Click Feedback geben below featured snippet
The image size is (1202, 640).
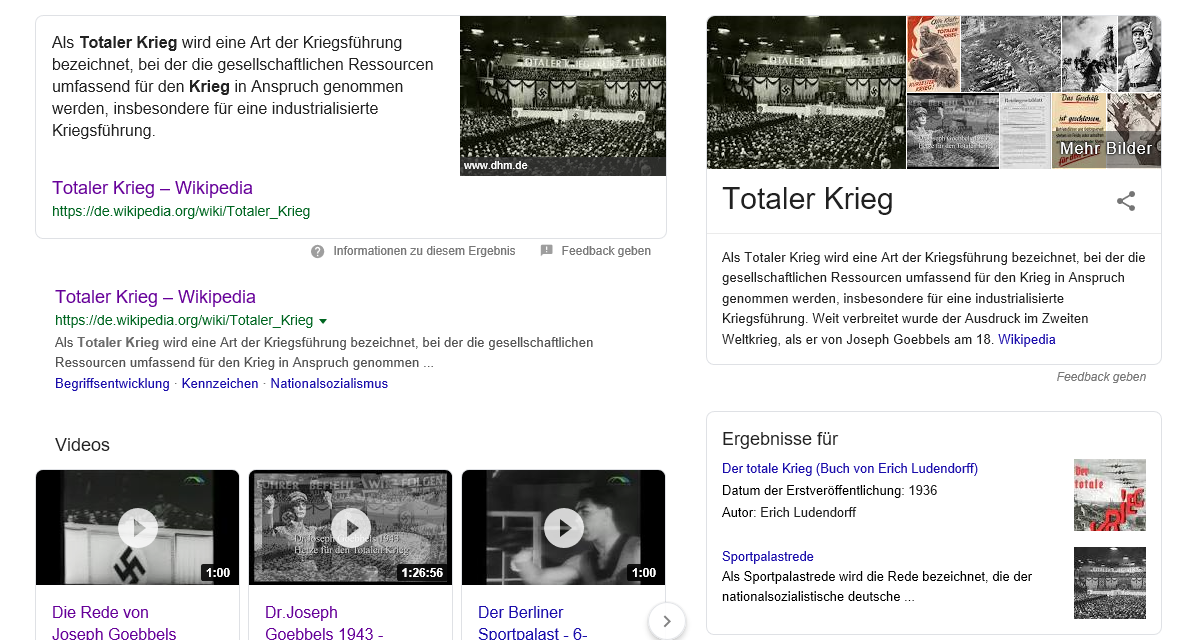[x=606, y=251]
